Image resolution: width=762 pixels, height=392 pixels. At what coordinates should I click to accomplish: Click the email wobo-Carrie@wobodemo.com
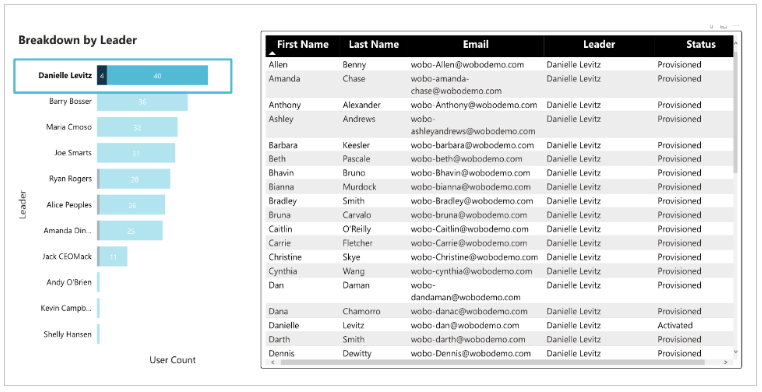[x=469, y=243]
